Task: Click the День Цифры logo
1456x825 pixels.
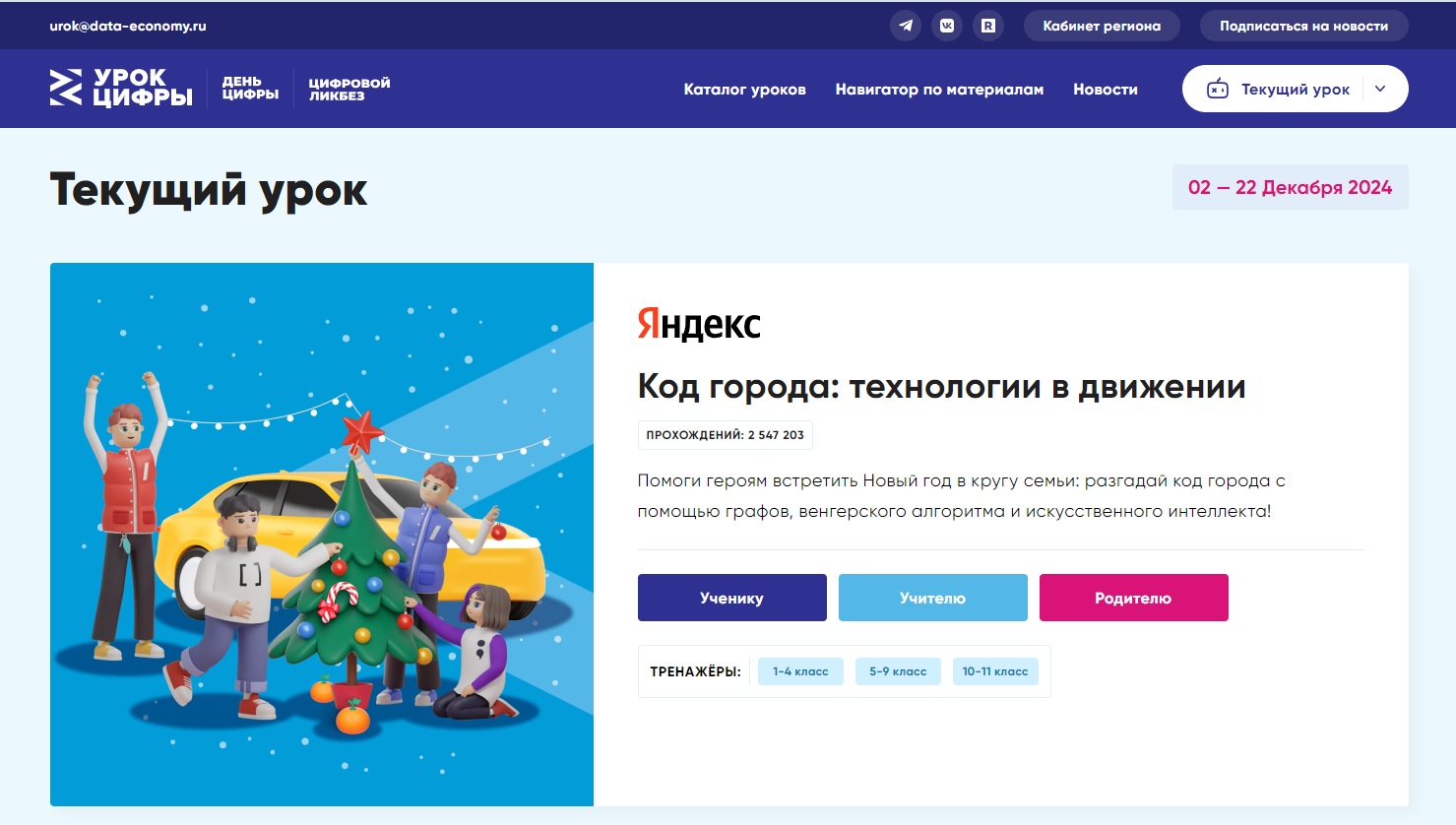Action: click(x=250, y=89)
